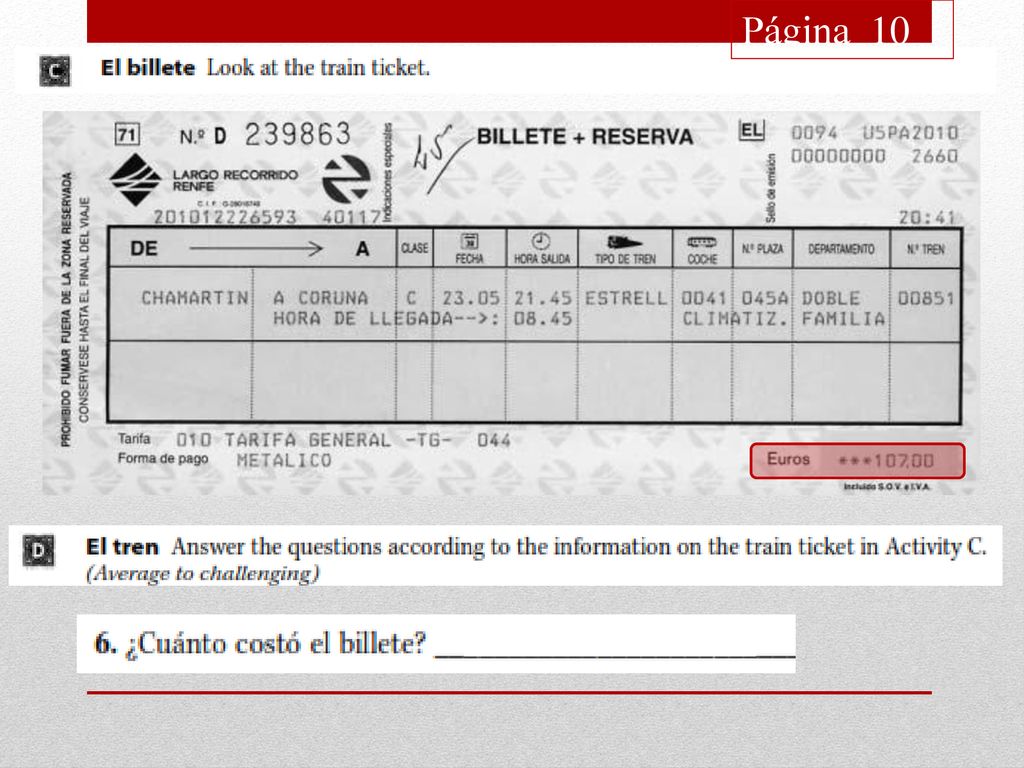Click 'BILLETE + RESERVA' title
Viewport: 1024px width, 768px height.
585,136
